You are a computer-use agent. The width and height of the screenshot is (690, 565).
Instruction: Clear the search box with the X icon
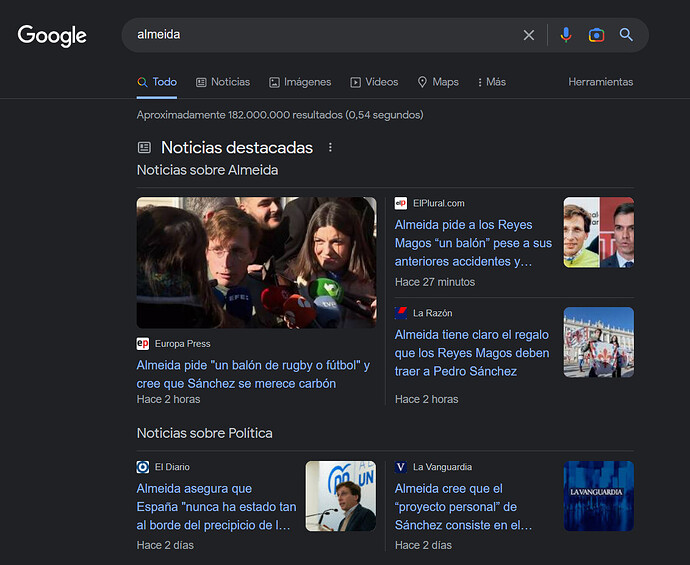point(529,35)
